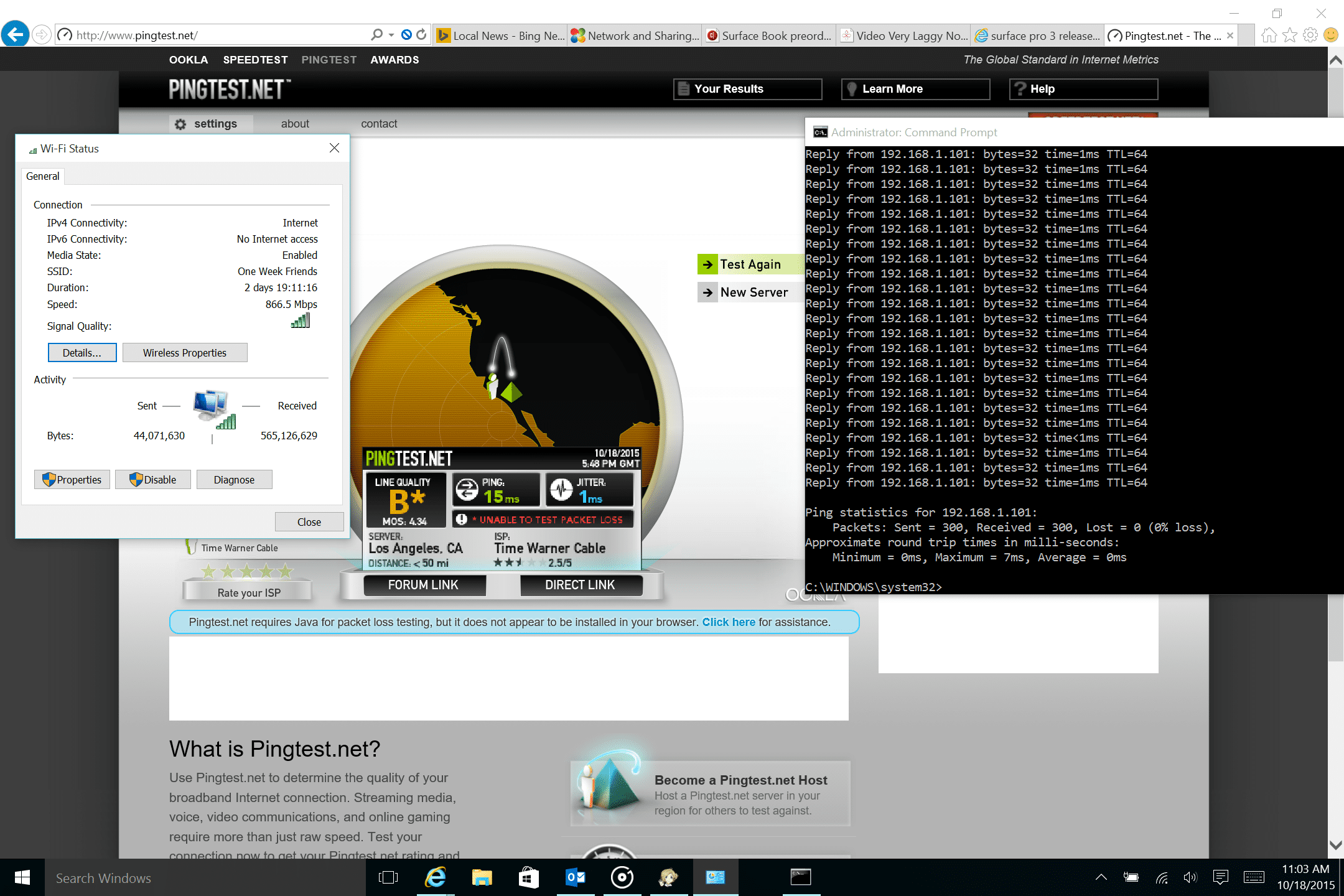The image size is (1344, 896).
Task: Open Windows Store from taskbar
Action: tap(528, 877)
